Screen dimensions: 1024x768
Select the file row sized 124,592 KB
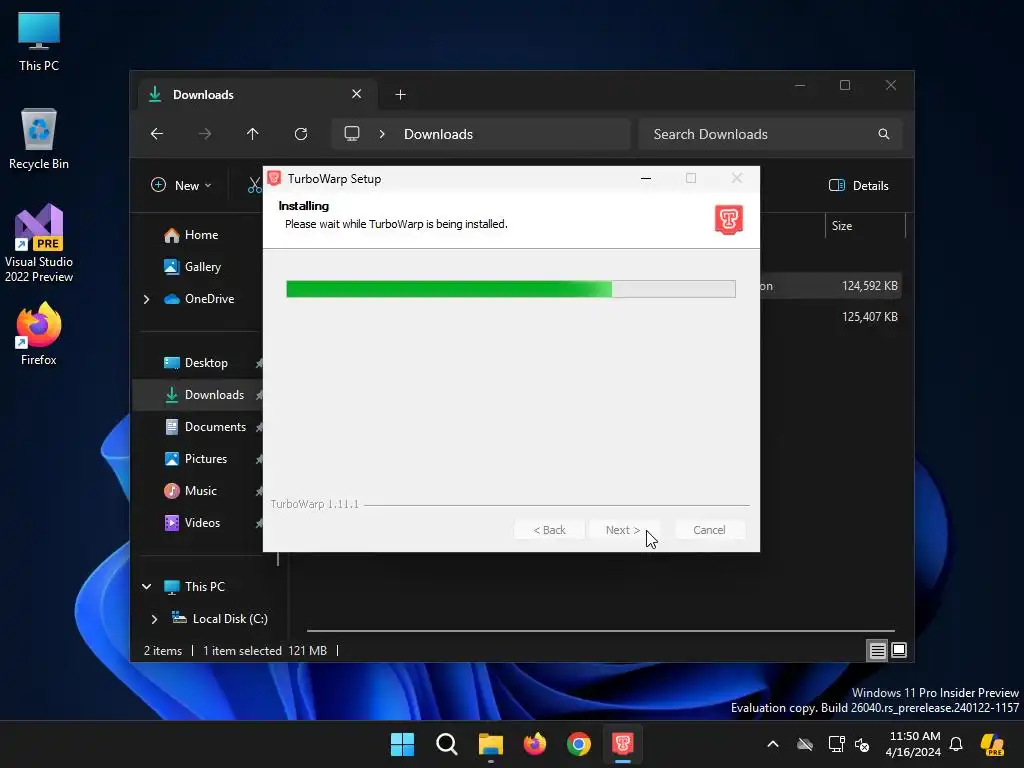(830, 285)
